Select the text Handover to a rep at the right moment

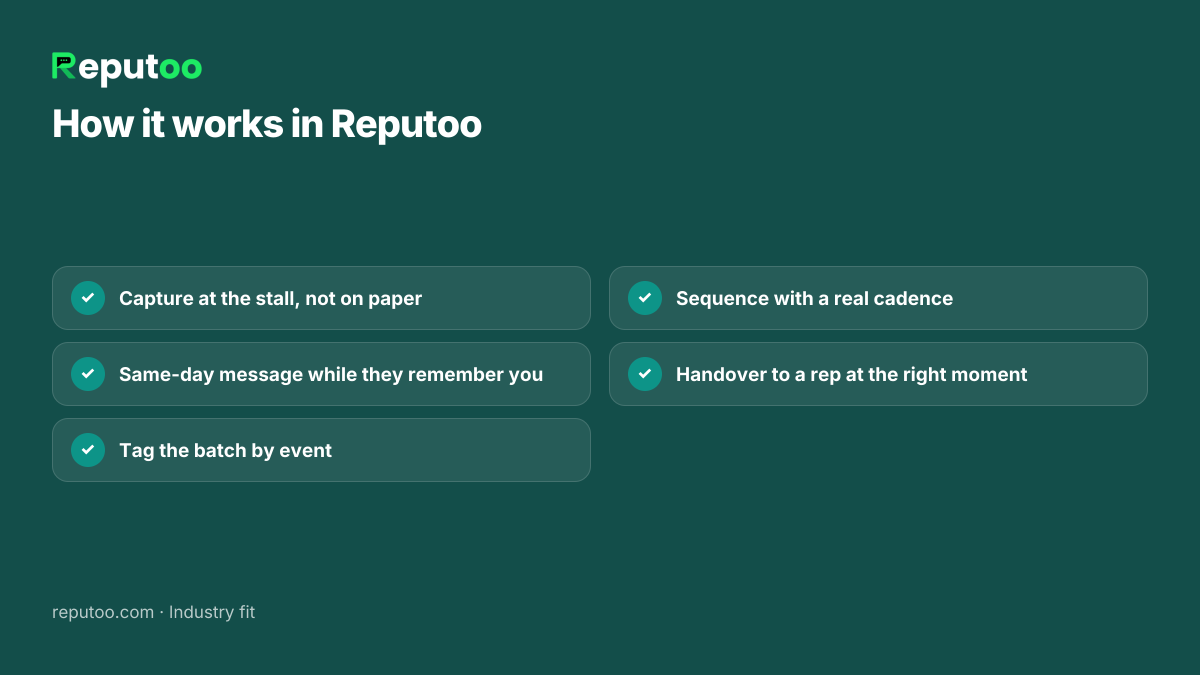(x=851, y=375)
